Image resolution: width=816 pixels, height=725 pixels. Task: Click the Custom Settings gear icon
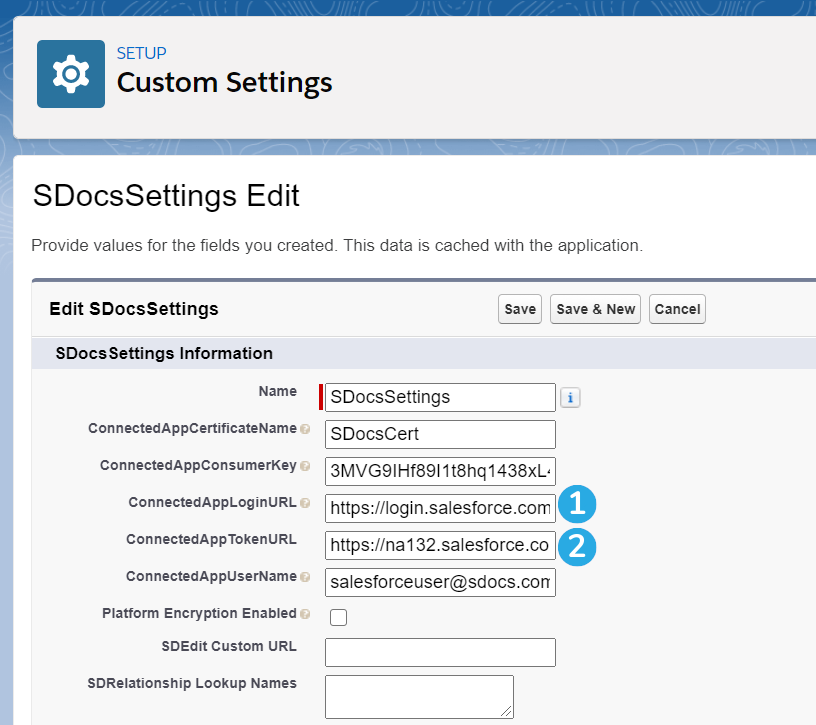click(x=71, y=74)
